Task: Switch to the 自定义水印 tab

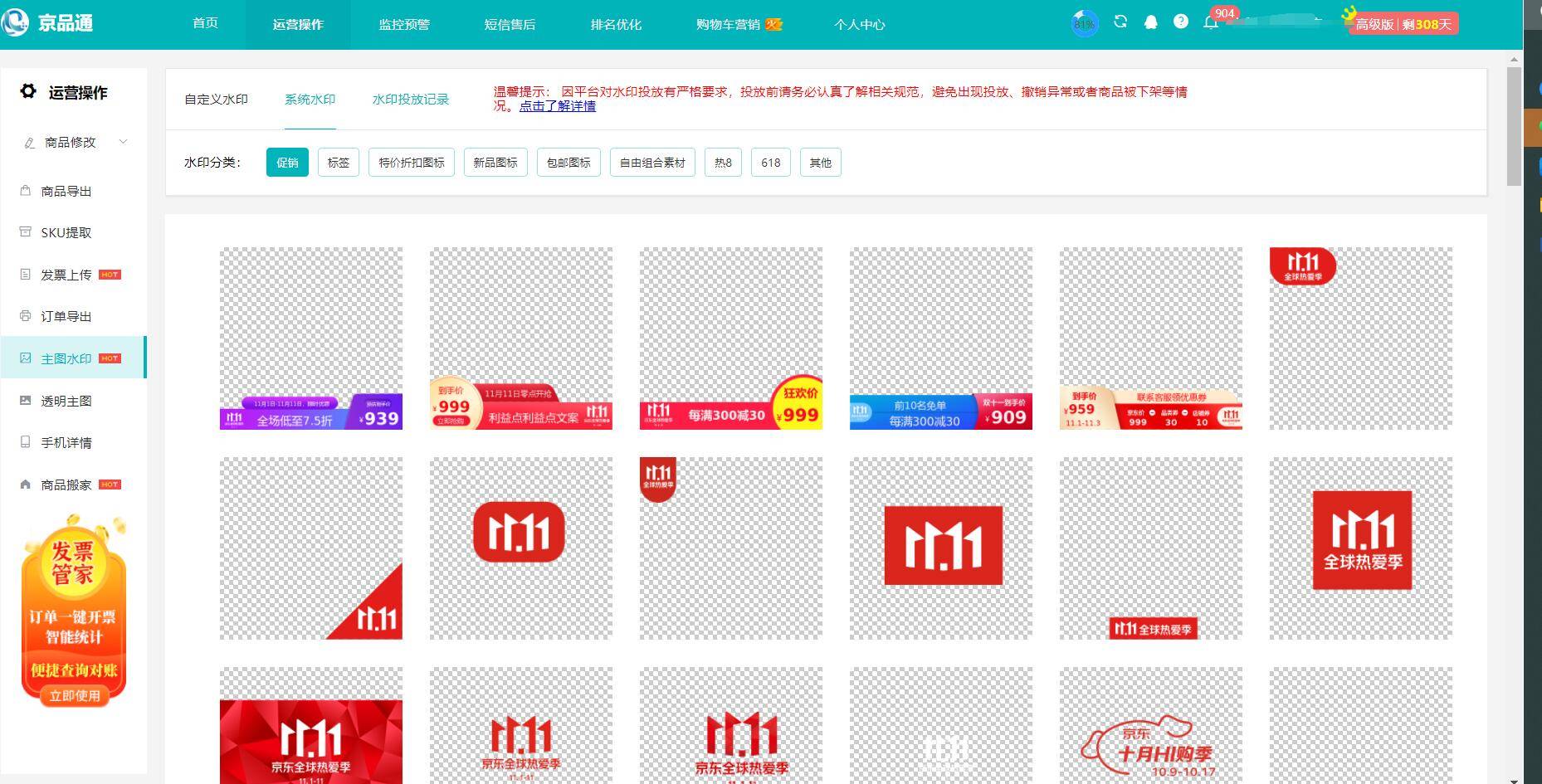Action: coord(216,99)
